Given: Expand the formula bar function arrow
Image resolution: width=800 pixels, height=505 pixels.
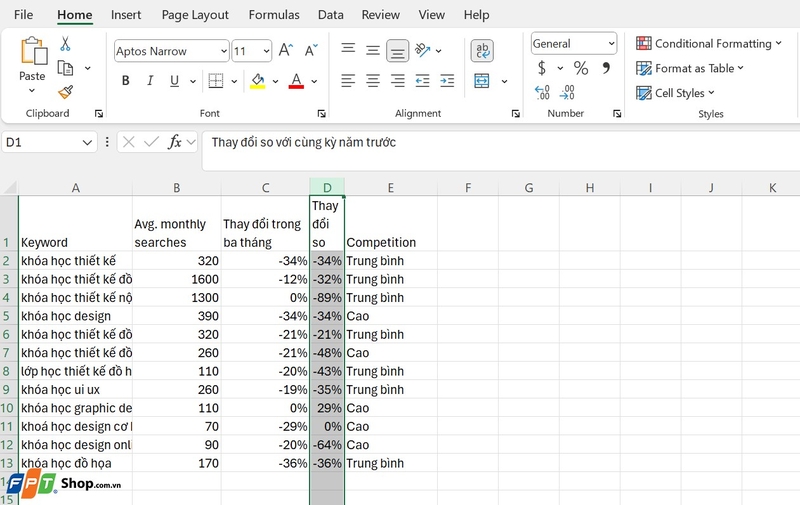Looking at the screenshot, I should tap(191, 142).
